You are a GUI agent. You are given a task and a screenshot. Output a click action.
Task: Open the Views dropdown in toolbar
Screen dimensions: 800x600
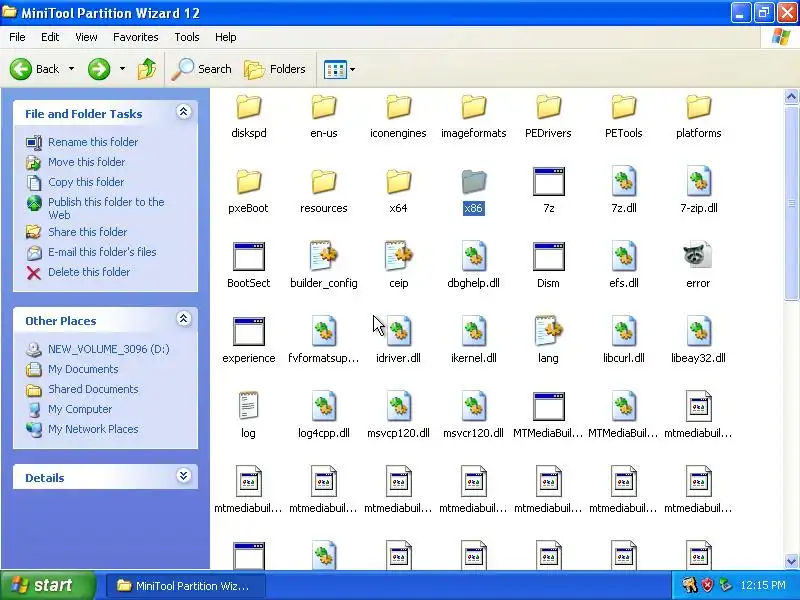[352, 69]
